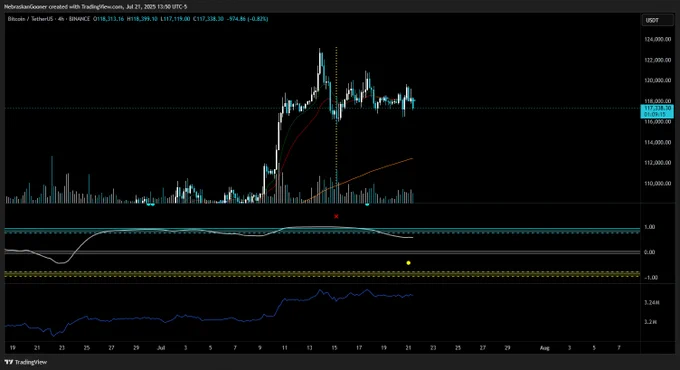Click the Aug label on time axis

pos(544,348)
